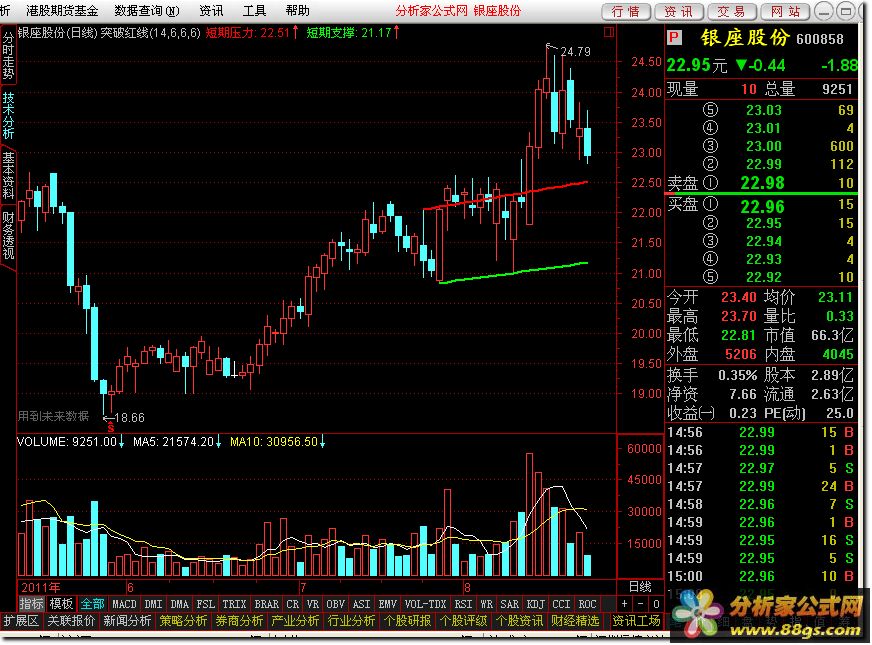Open the 策略分析 tab
872x645 pixels.
click(184, 621)
